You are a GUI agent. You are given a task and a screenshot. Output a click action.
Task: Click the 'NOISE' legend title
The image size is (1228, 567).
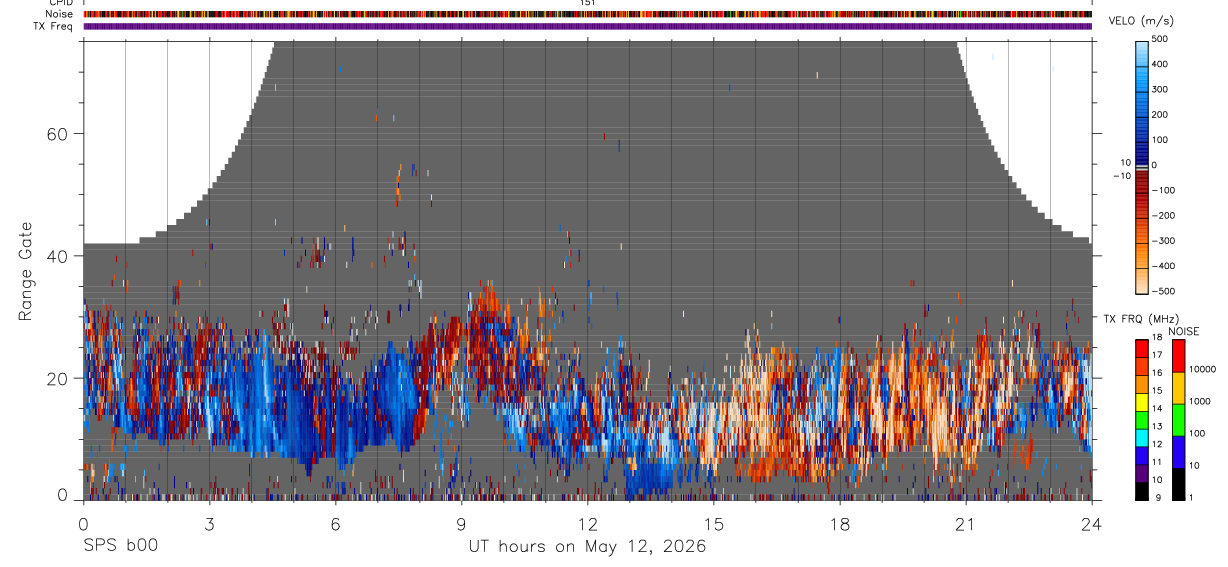click(1183, 331)
